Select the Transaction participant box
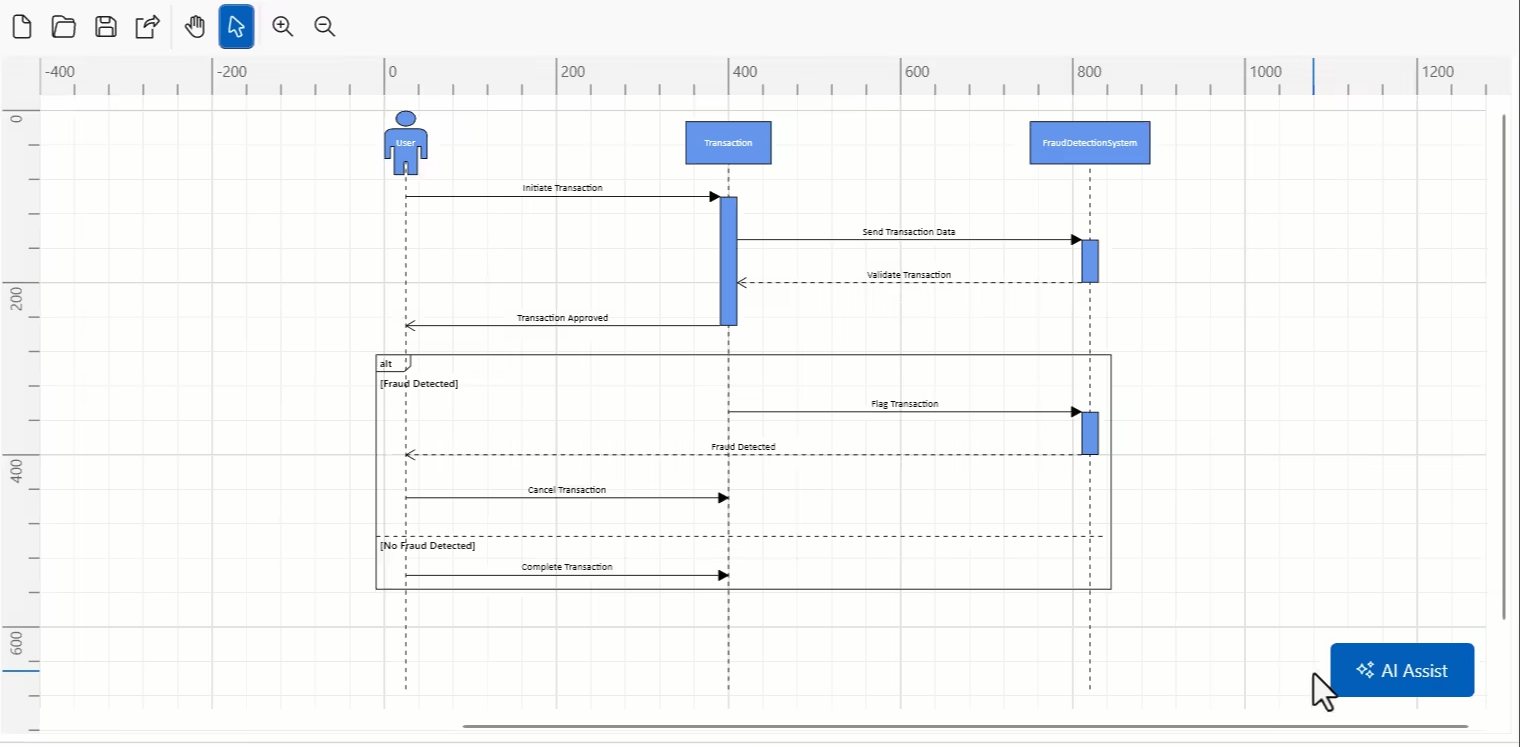The width and height of the screenshot is (1520, 747). (728, 143)
